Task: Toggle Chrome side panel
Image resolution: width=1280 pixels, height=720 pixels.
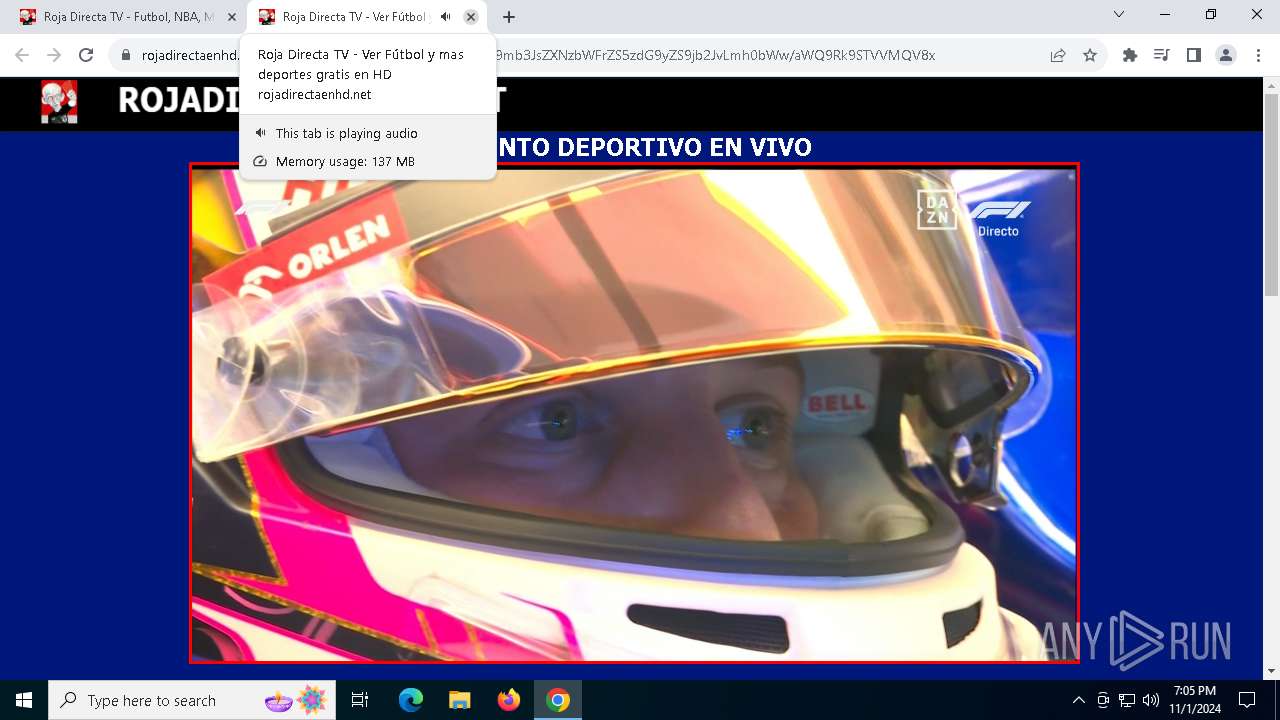Action: click(x=1194, y=55)
